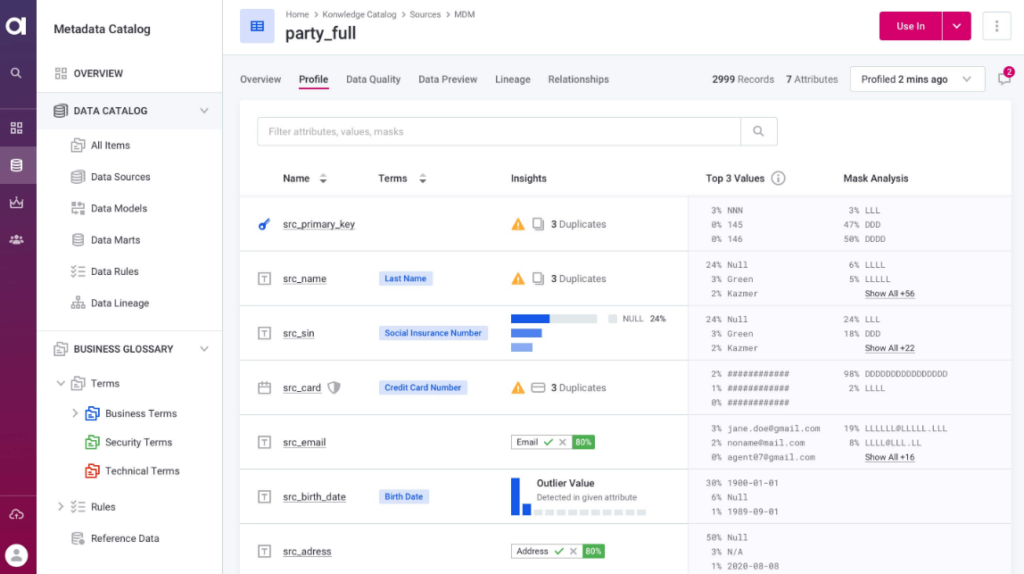Expand the Business Terms tree node
Viewport: 1024px width, 574px height.
point(75,413)
